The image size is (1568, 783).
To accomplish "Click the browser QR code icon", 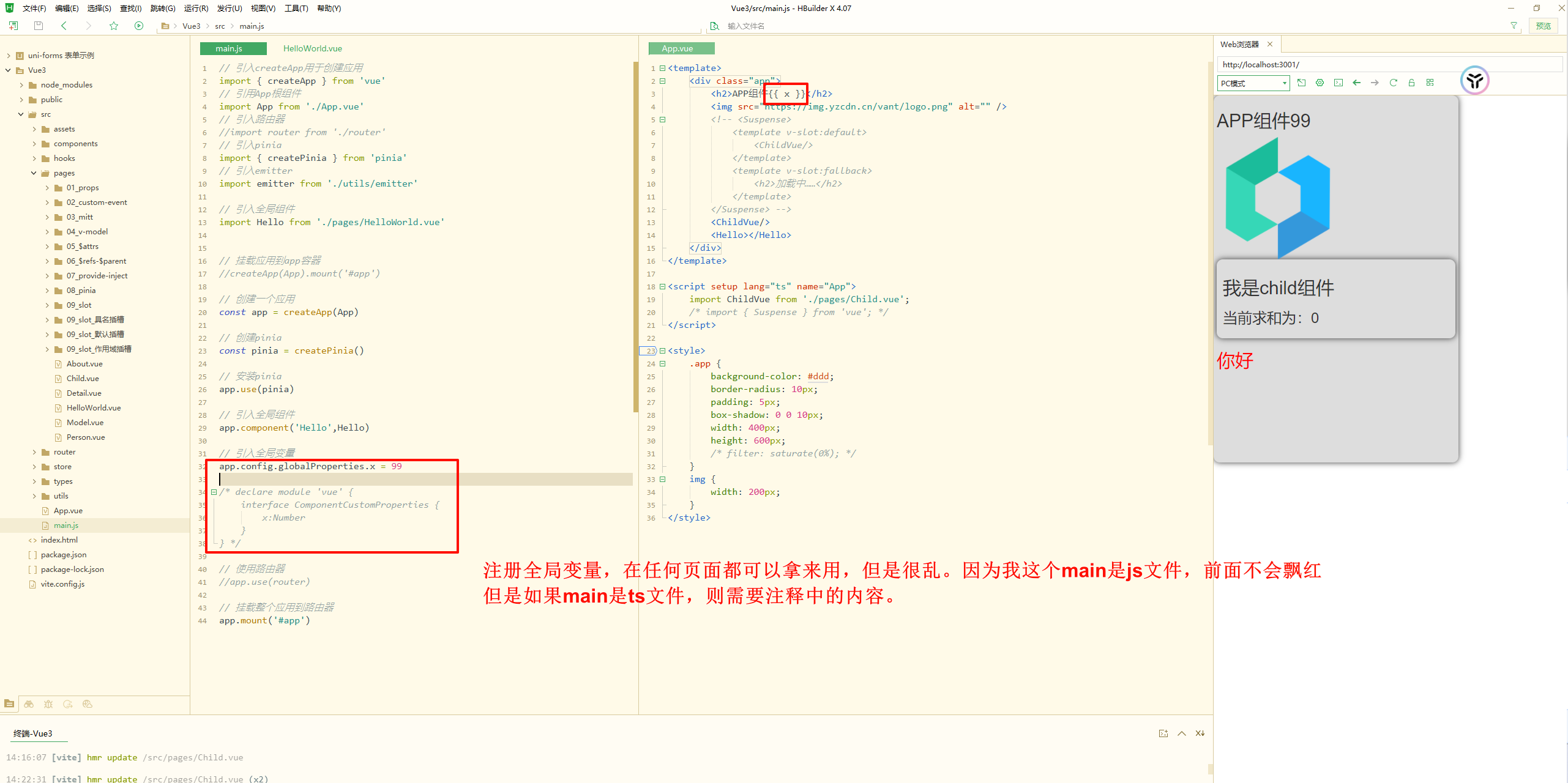I will (x=1430, y=83).
